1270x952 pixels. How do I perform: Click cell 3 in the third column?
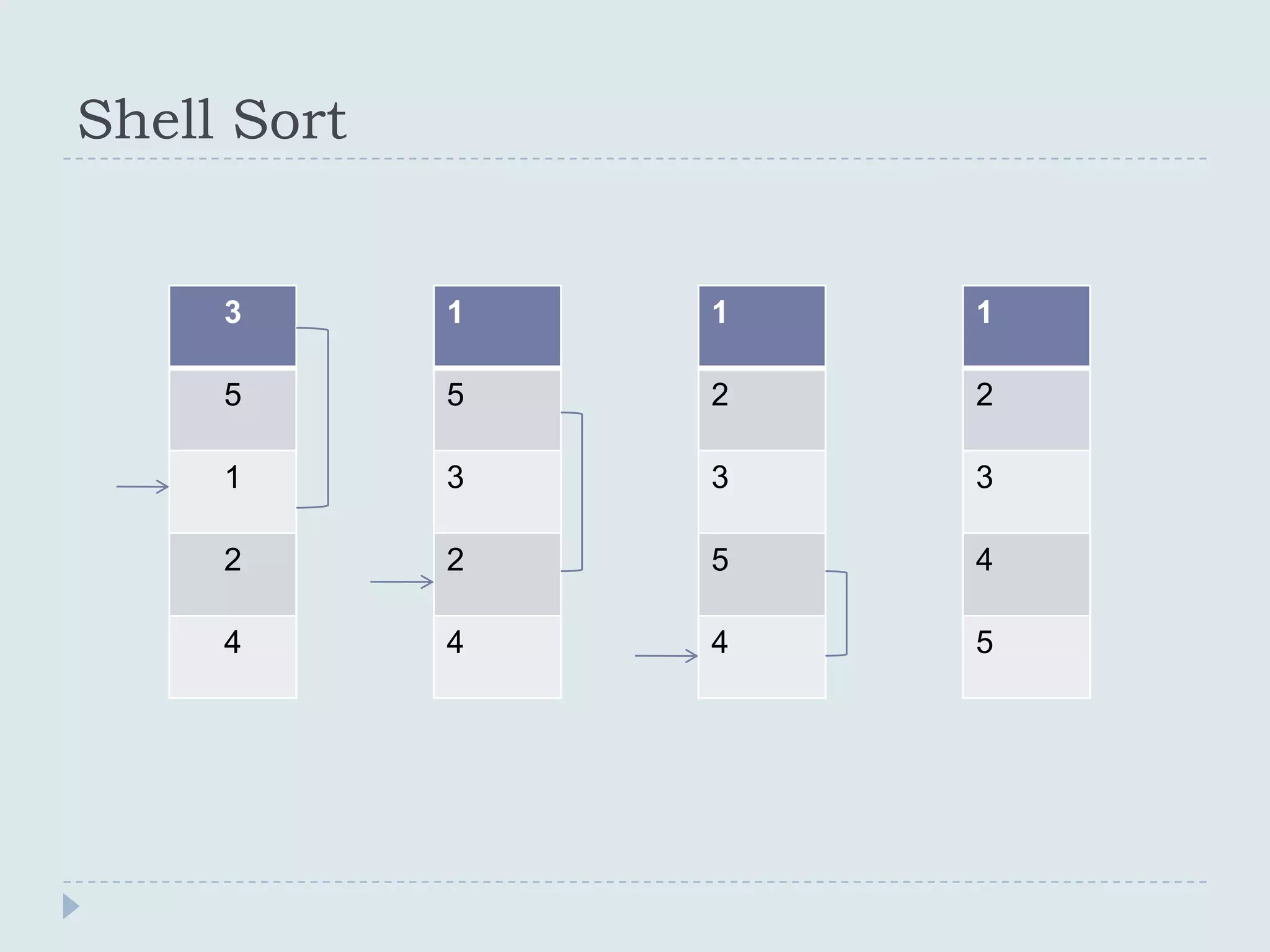point(762,491)
